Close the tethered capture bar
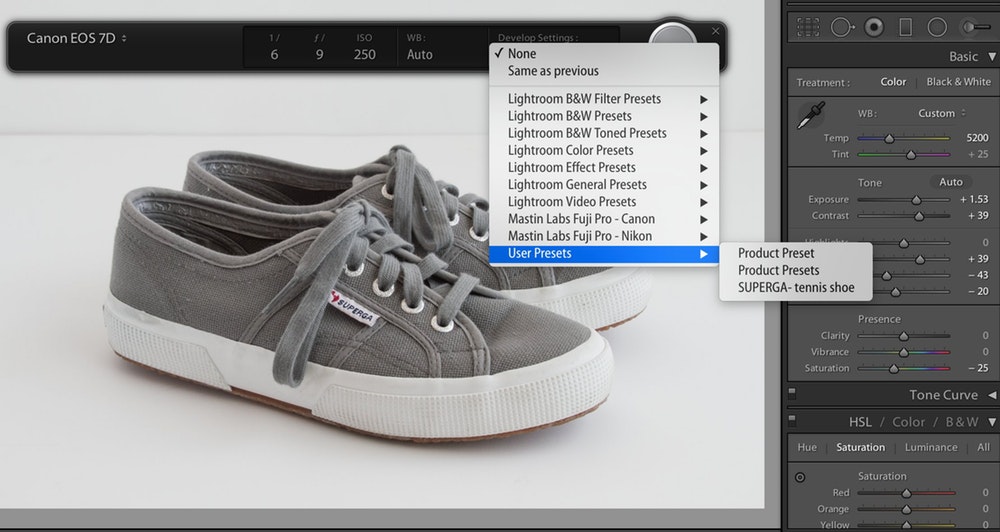The height and width of the screenshot is (532, 1000). tap(716, 31)
